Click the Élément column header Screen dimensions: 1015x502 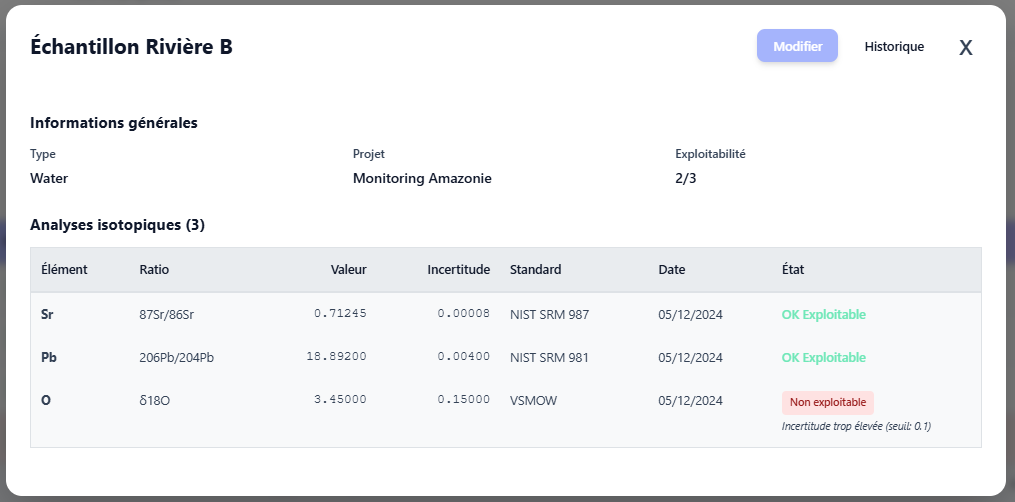point(64,270)
